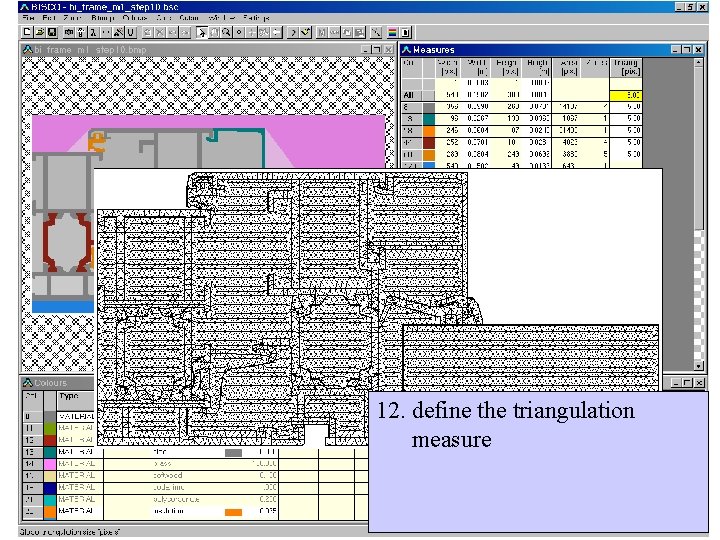Click the Colours window logo icon

[x=28, y=382]
